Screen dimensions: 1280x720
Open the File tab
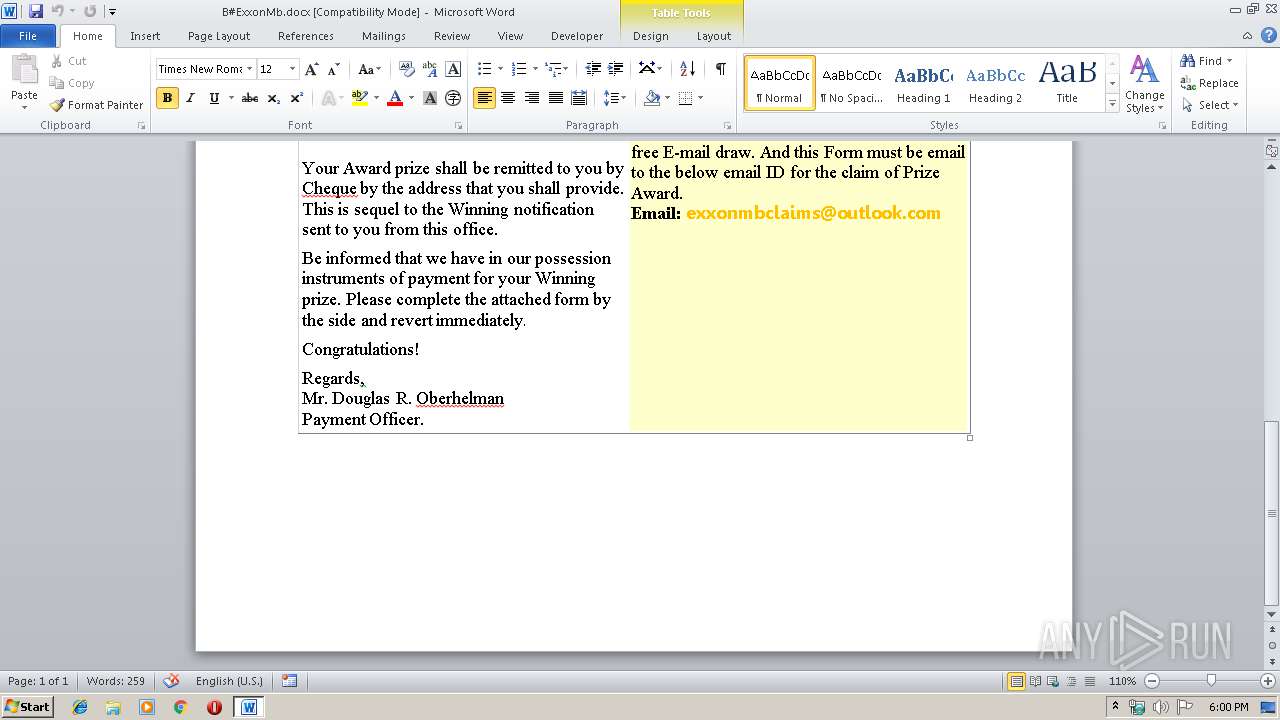click(x=28, y=36)
